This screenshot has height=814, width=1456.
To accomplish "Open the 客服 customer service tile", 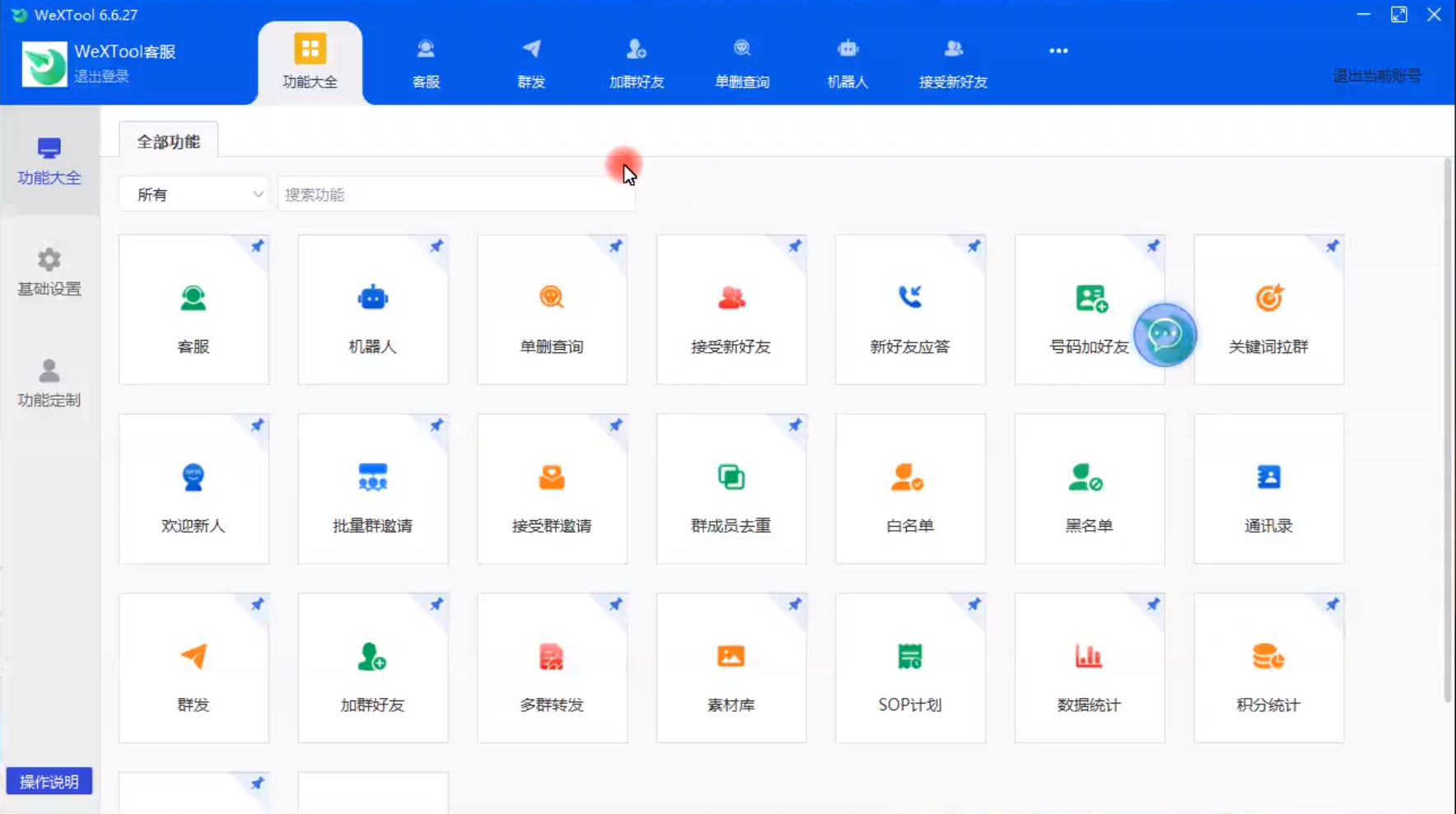I will click(194, 310).
